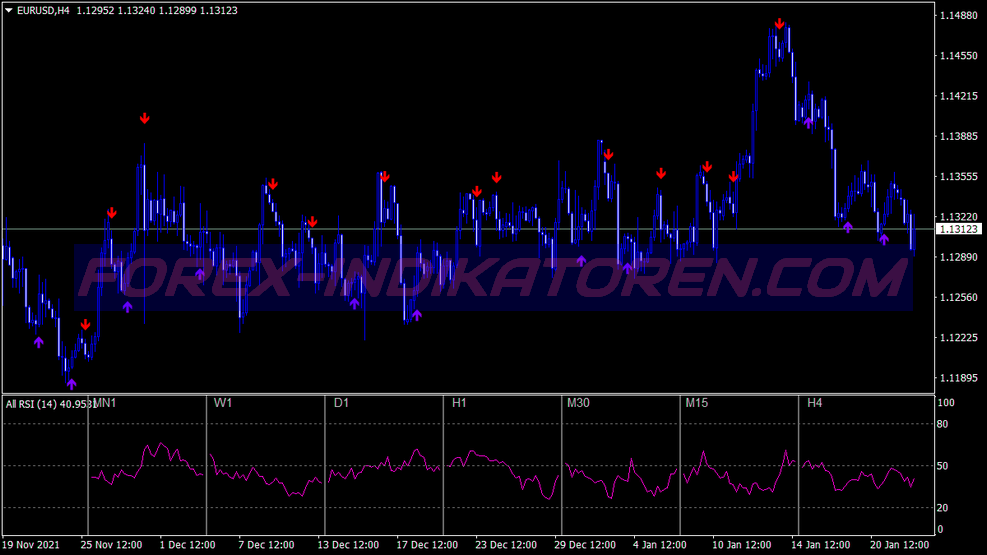The image size is (987, 555).
Task: Click the EURUSD,H4 symbol title text
Action: [x=45, y=10]
